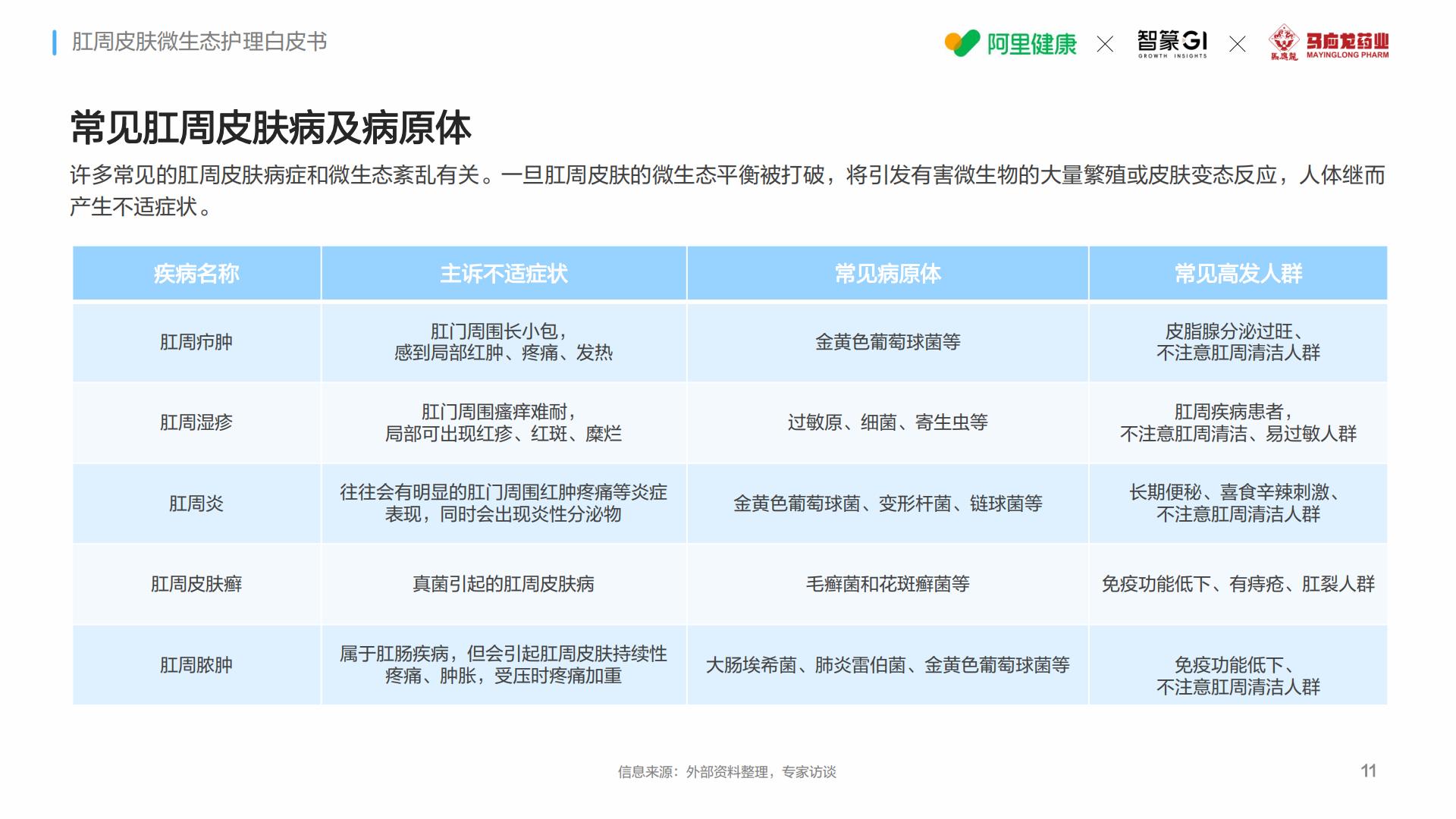
Task: Click the intro paragraph starting 许多常见的肛周皮肤病症
Action: pos(727,190)
